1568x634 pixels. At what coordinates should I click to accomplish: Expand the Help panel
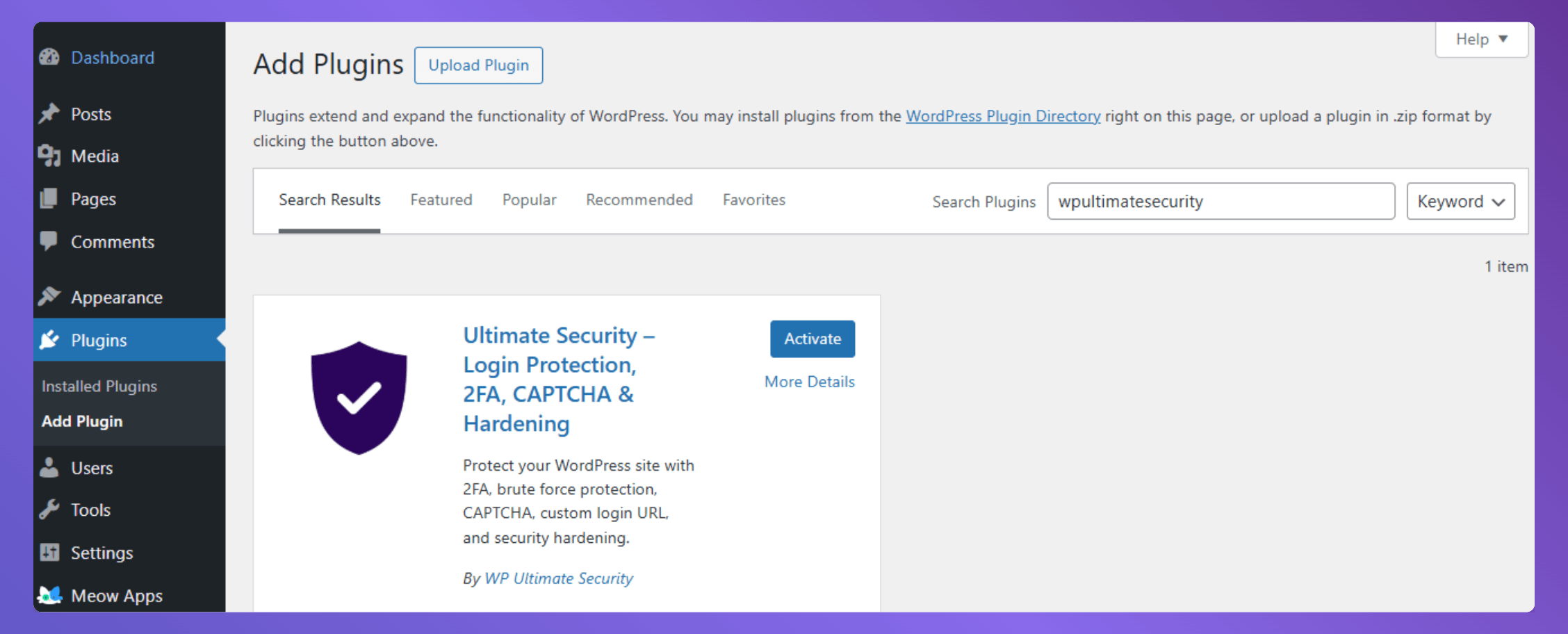[x=1481, y=40]
